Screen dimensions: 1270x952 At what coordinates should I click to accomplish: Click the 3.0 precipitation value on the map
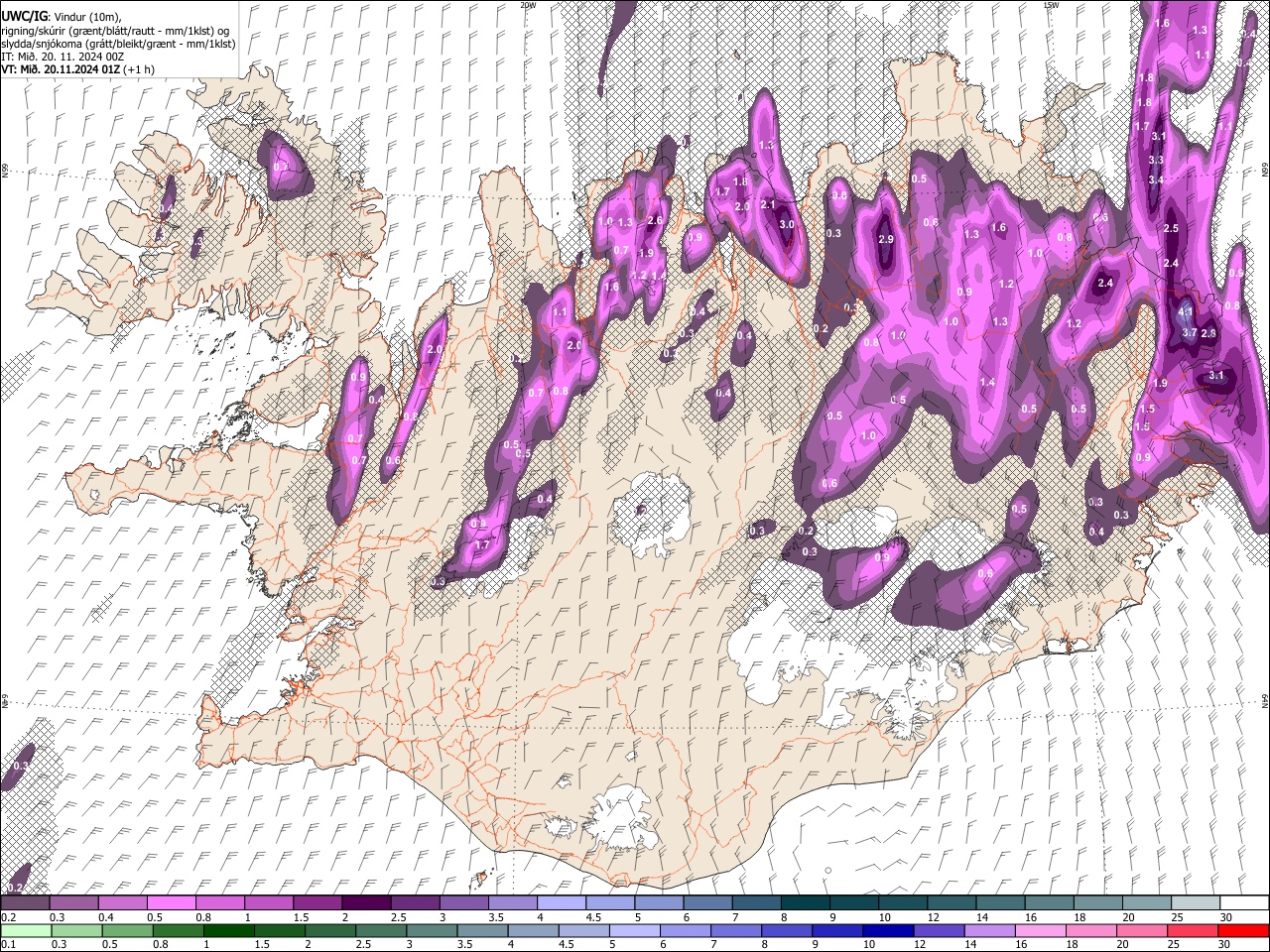pyautogui.click(x=787, y=225)
